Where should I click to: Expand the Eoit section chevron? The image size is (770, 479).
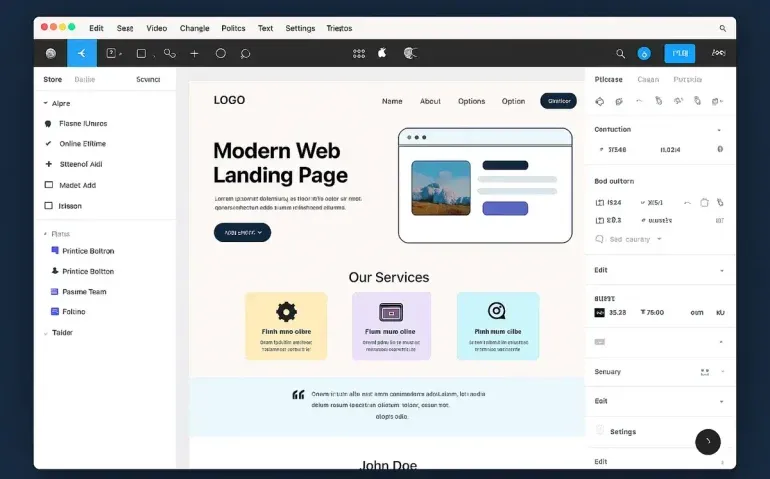click(x=721, y=402)
